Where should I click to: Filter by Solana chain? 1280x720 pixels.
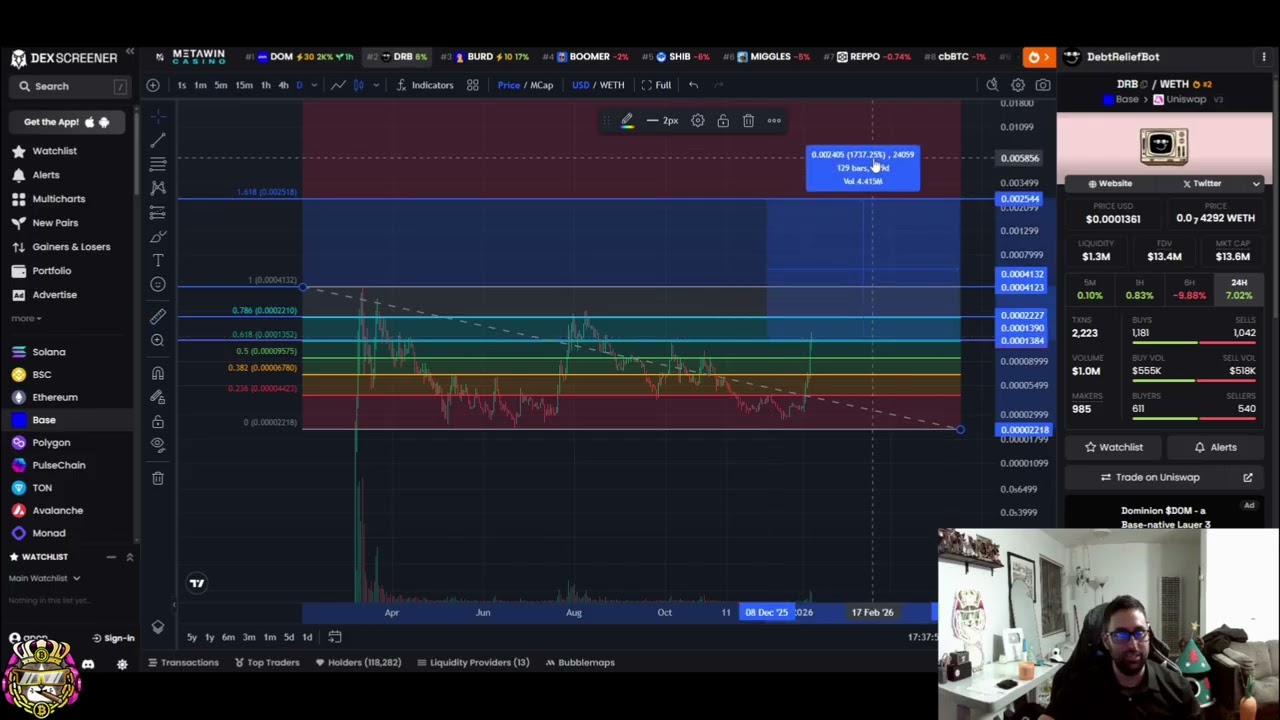pos(49,352)
